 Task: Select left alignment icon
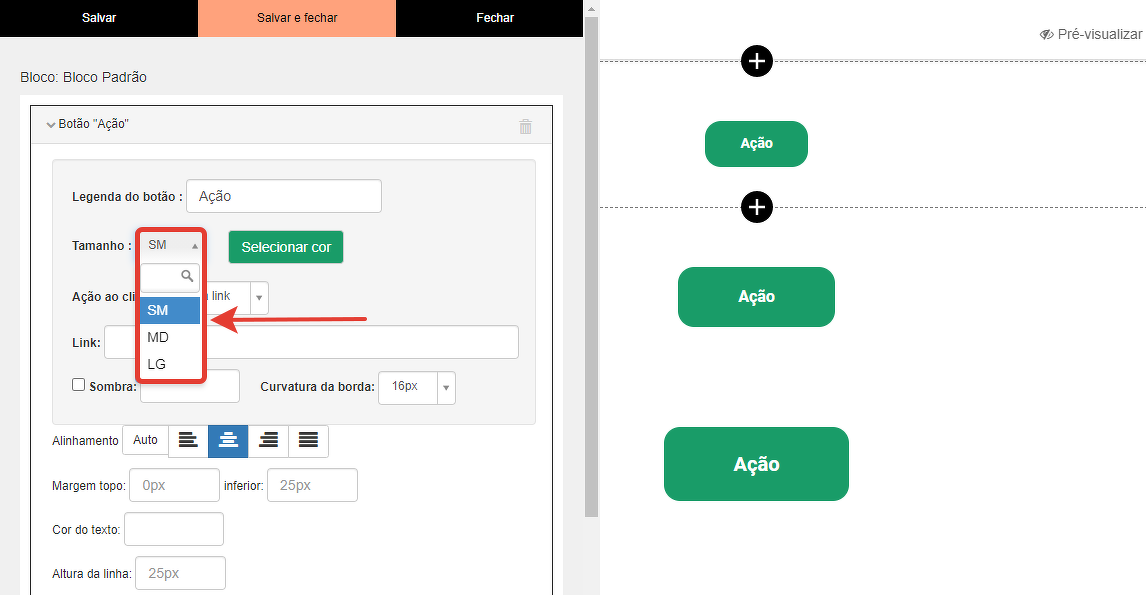pyautogui.click(x=188, y=441)
